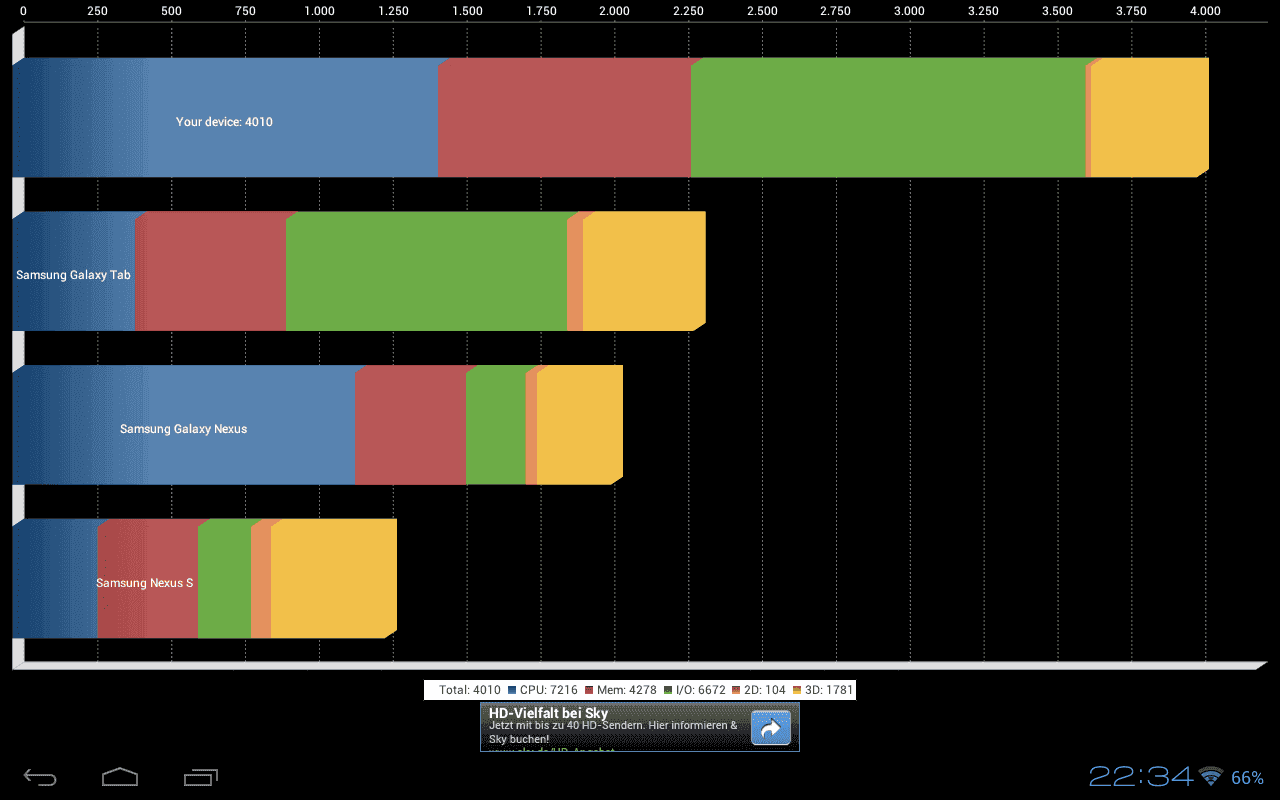Screen dimensions: 1280x800
Task: Click the blue CPU legend swatch
Action: [512, 690]
